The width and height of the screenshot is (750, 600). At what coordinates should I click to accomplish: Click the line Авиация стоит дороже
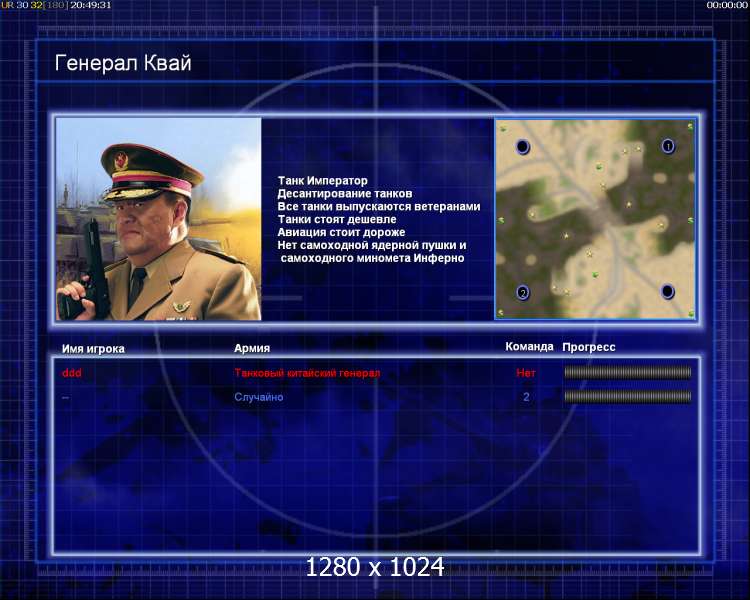(341, 233)
